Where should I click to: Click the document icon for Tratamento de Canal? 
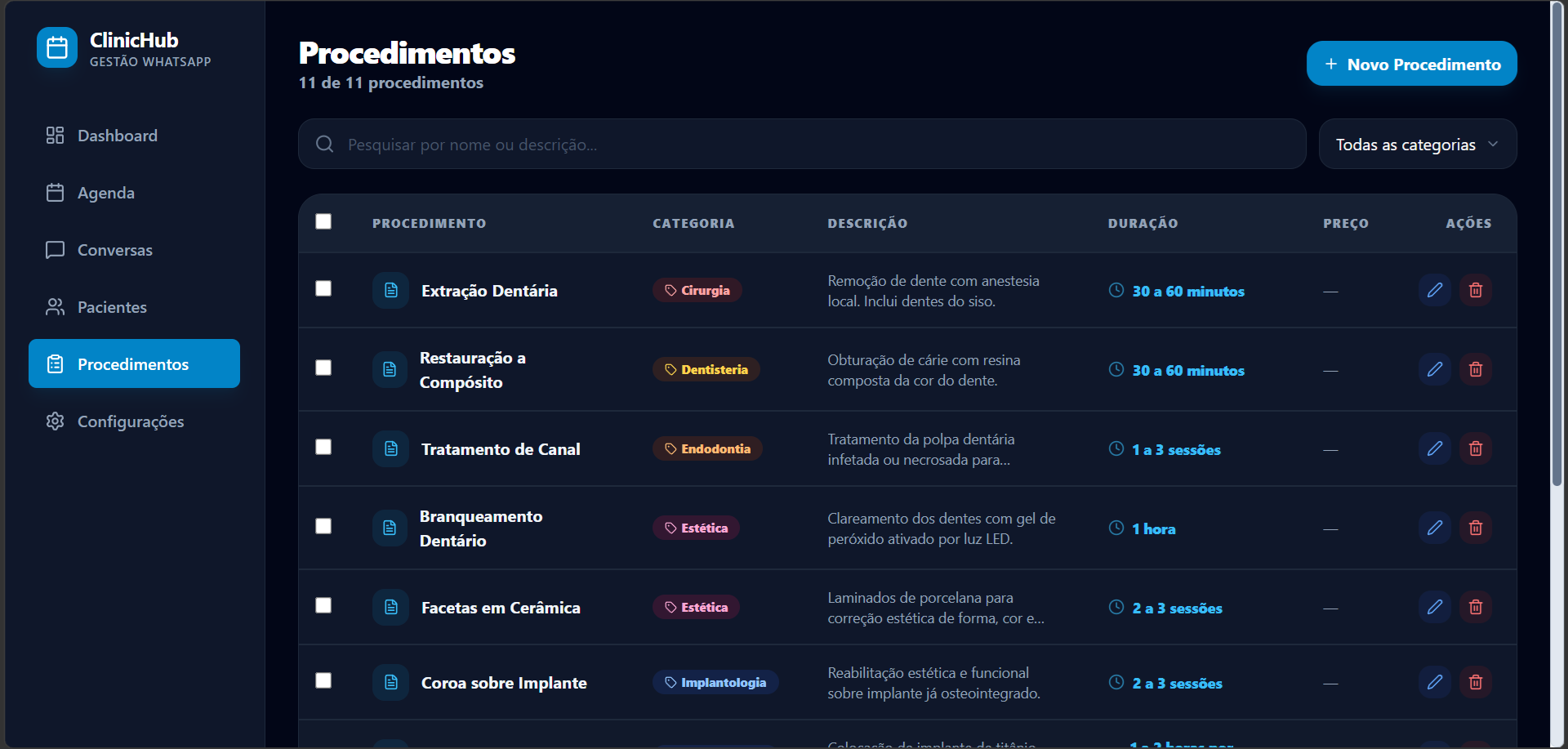(x=391, y=448)
